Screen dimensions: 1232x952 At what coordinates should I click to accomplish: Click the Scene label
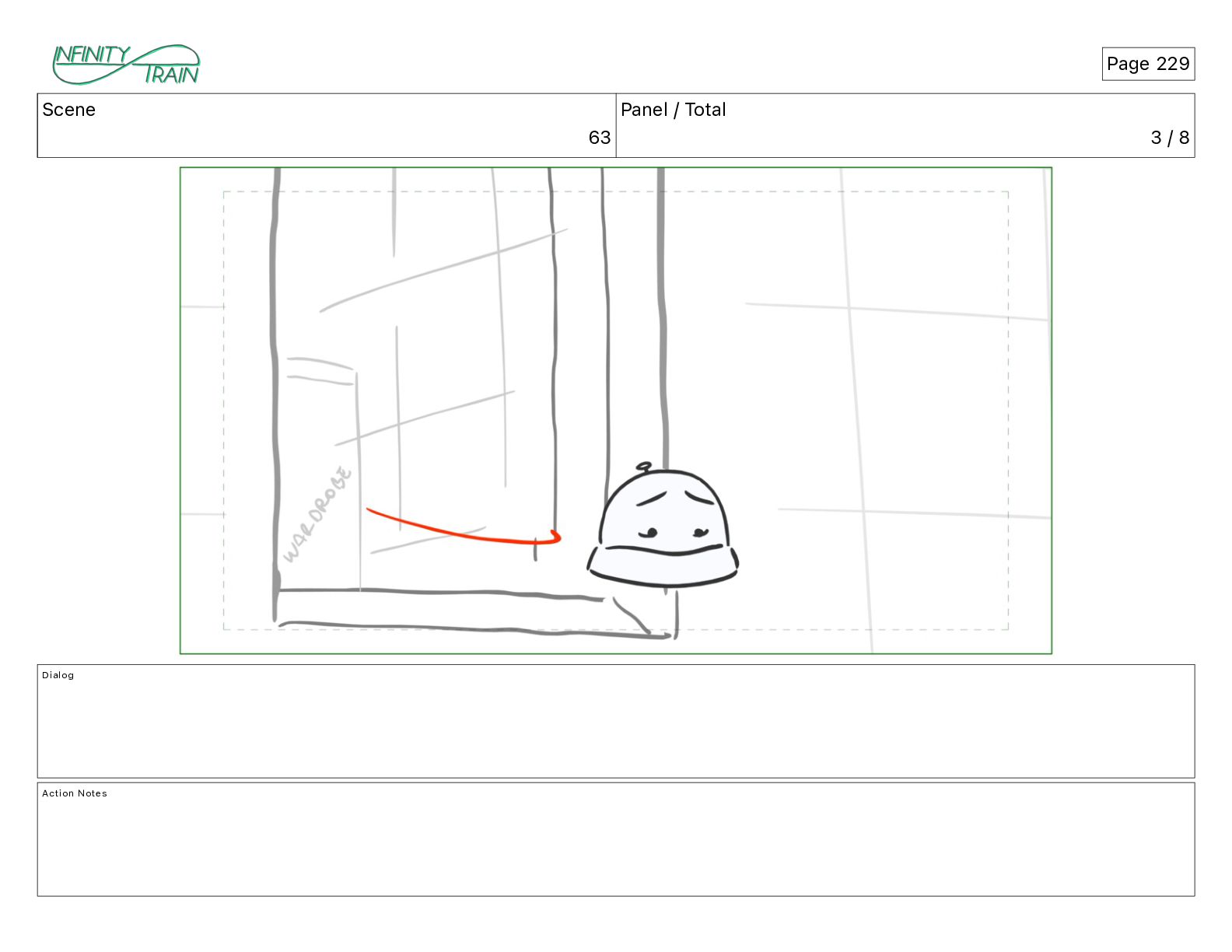pyautogui.click(x=68, y=110)
